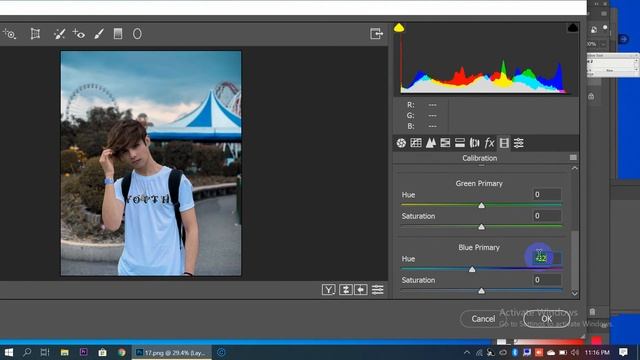
Task: Click the Blue Primary Hue slider handle
Action: point(472,269)
